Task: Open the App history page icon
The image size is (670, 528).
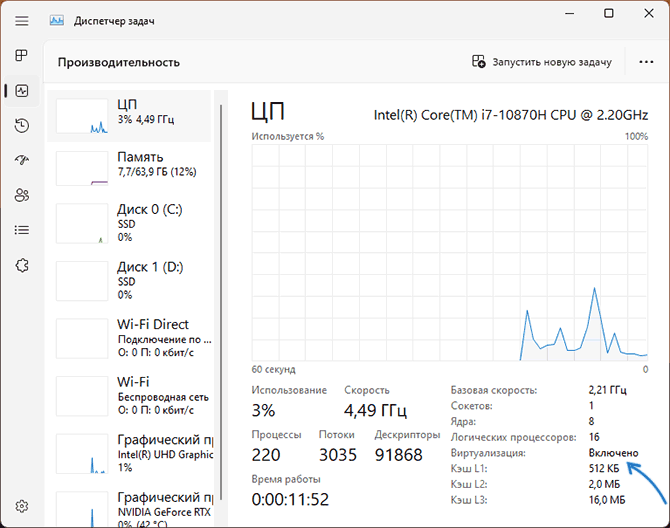Action: (x=22, y=126)
